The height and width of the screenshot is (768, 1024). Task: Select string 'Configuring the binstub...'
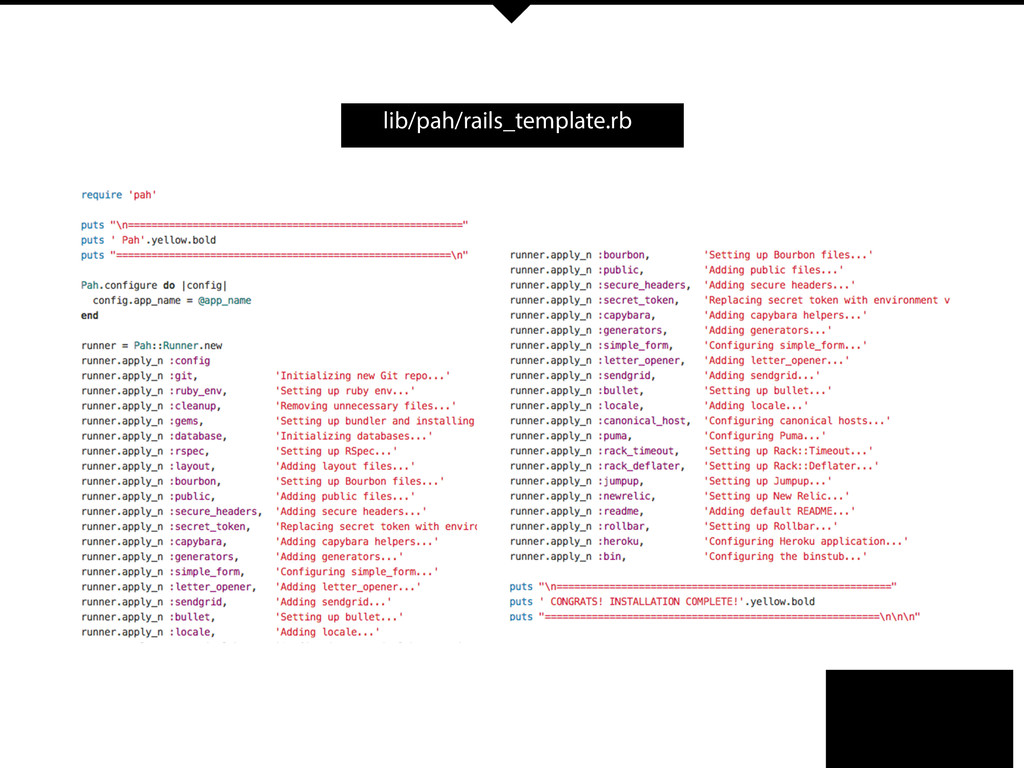click(785, 556)
